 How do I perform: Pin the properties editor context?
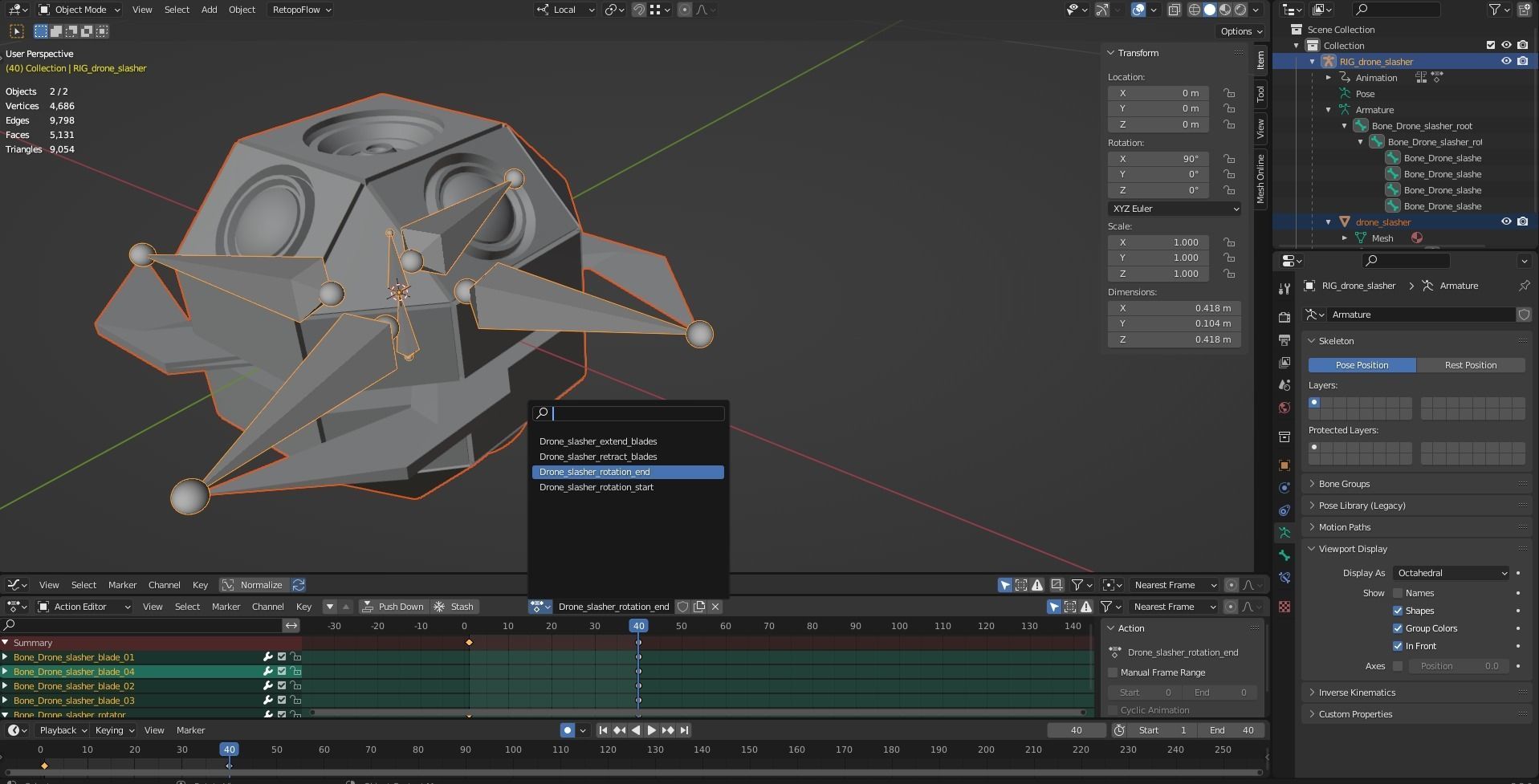1524,286
